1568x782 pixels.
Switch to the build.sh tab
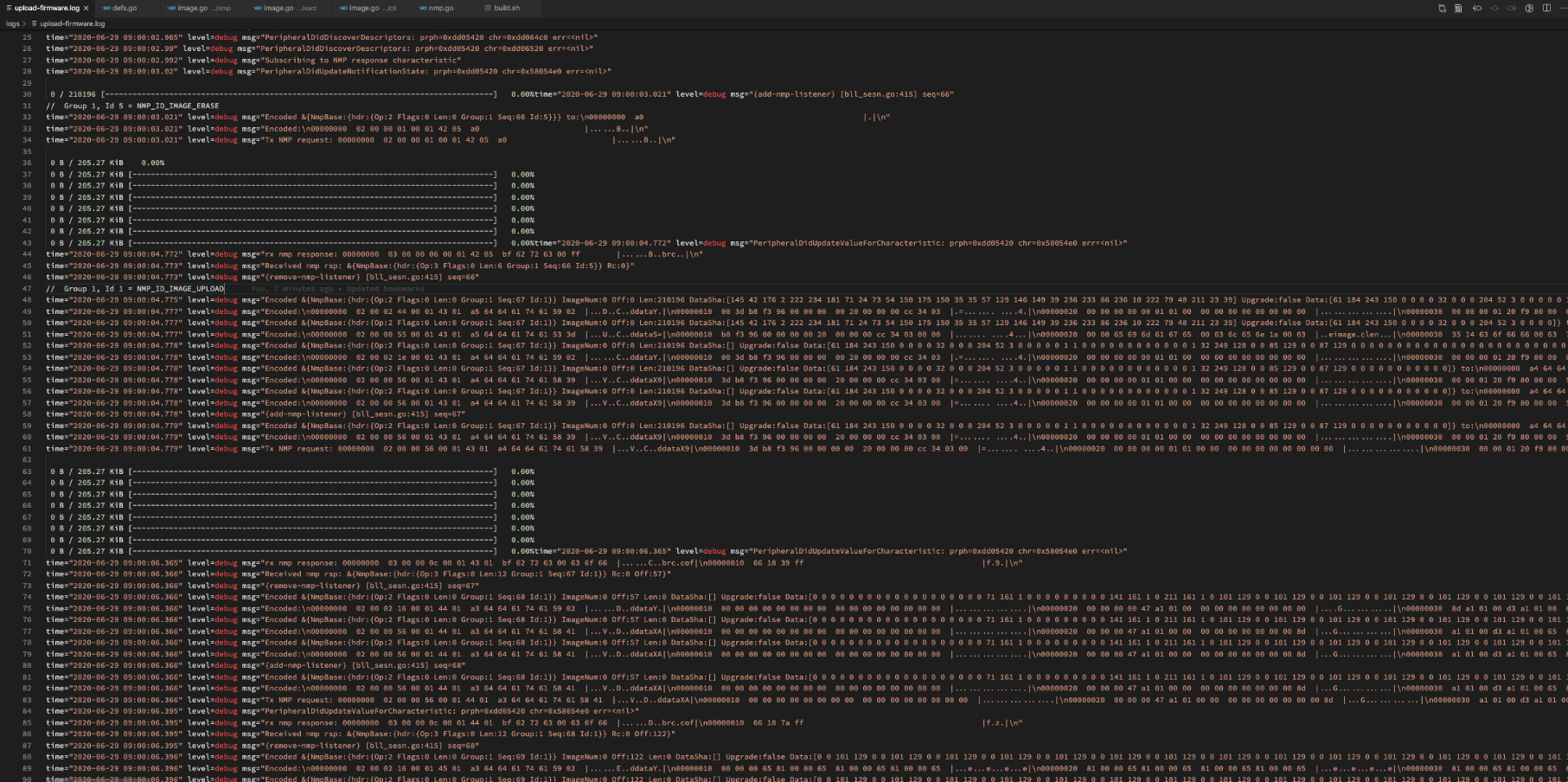point(506,8)
